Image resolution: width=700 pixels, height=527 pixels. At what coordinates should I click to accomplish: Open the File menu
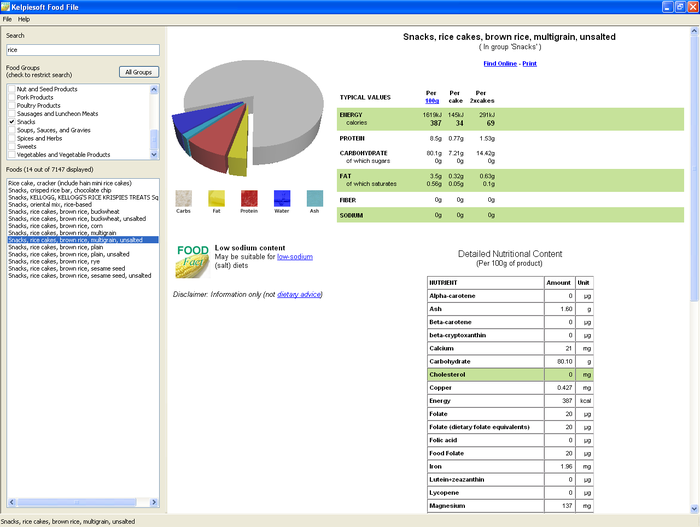(x=7, y=19)
